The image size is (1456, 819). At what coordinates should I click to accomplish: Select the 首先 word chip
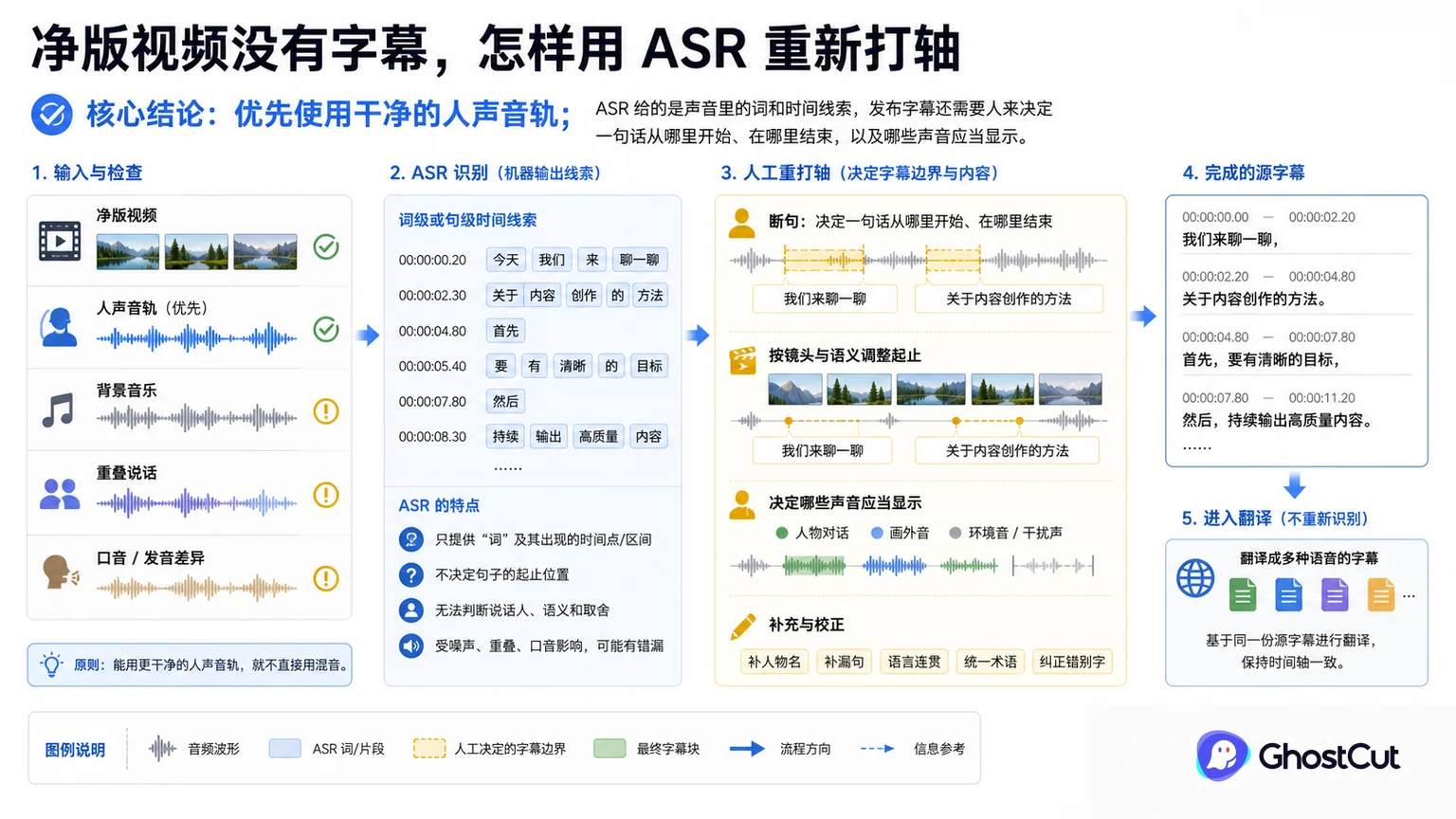[506, 331]
